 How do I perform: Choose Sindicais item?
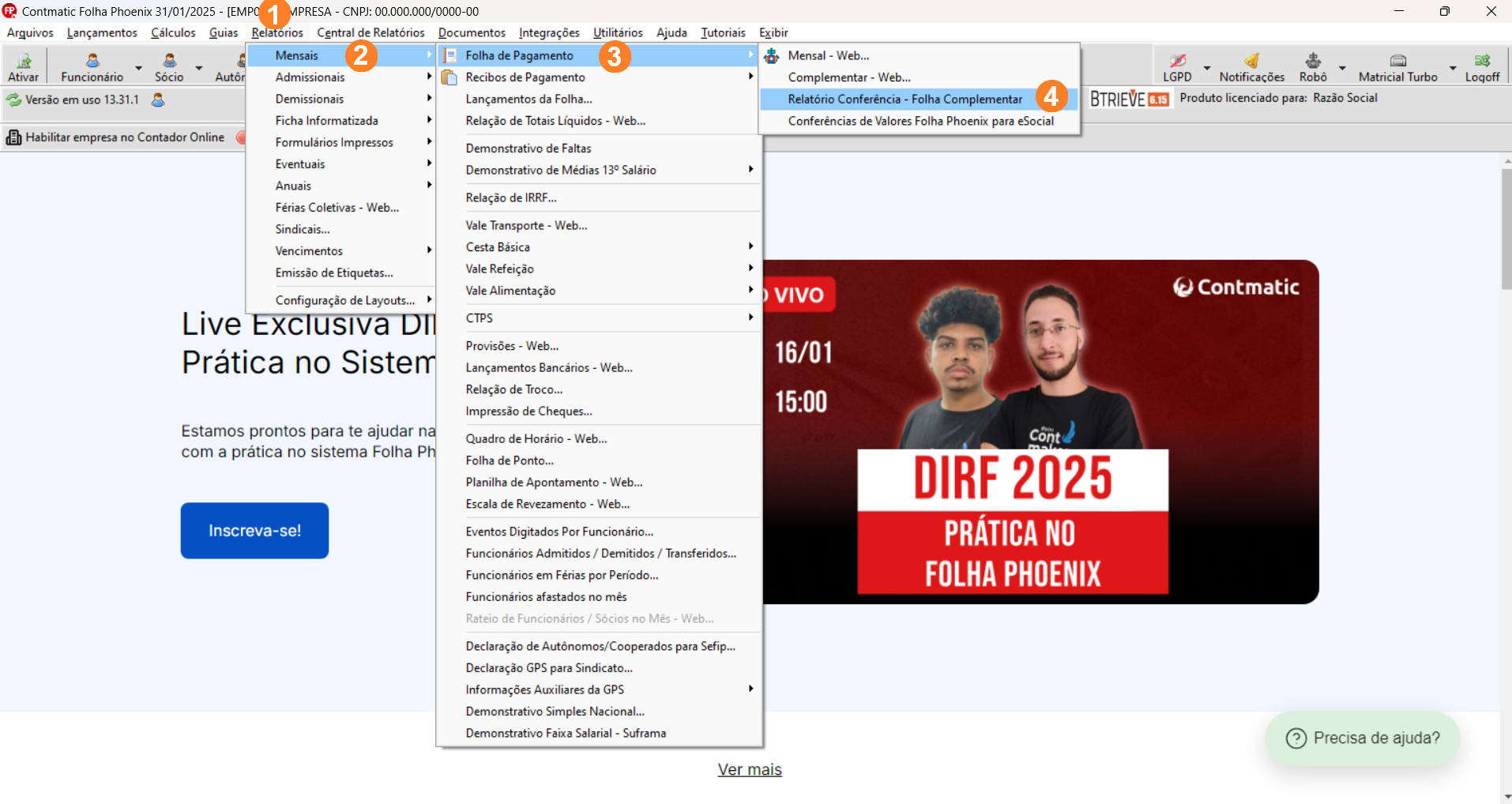tap(341, 229)
